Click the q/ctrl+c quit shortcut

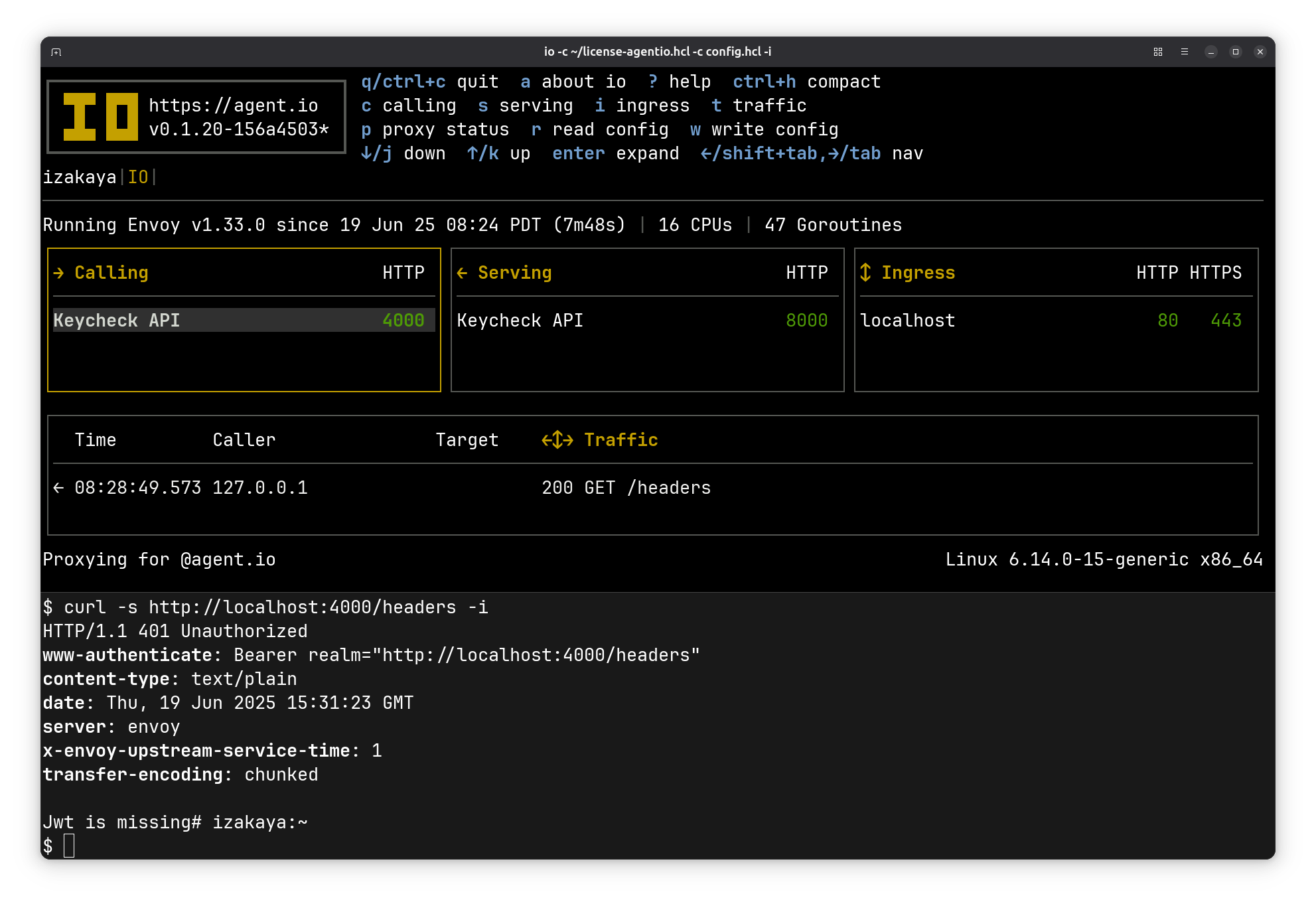pyautogui.click(x=430, y=82)
